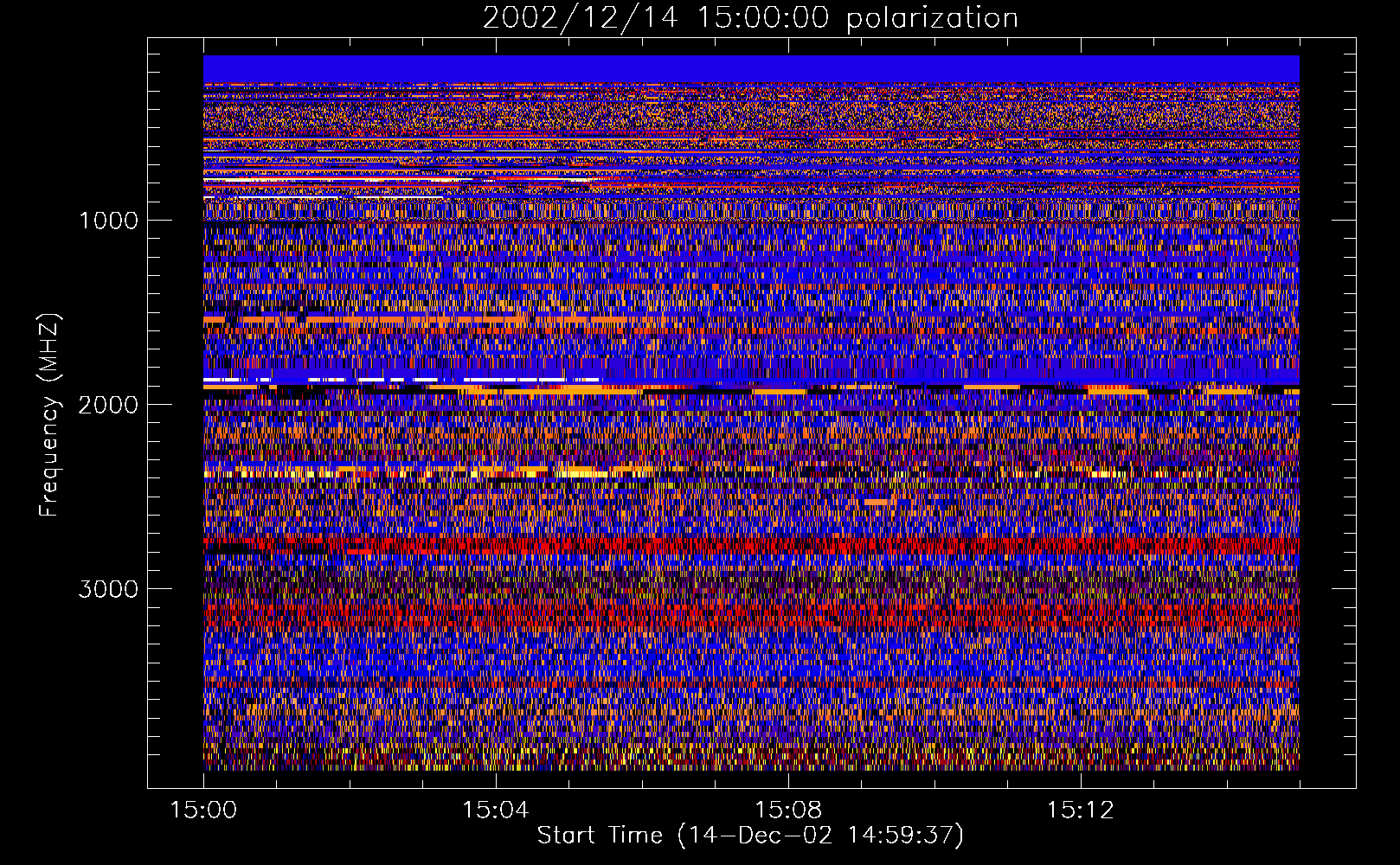This screenshot has height=865, width=1400.
Task: Click the 'Start Time (14-Dec-02 14:59:37)' label
Action: pos(750,836)
